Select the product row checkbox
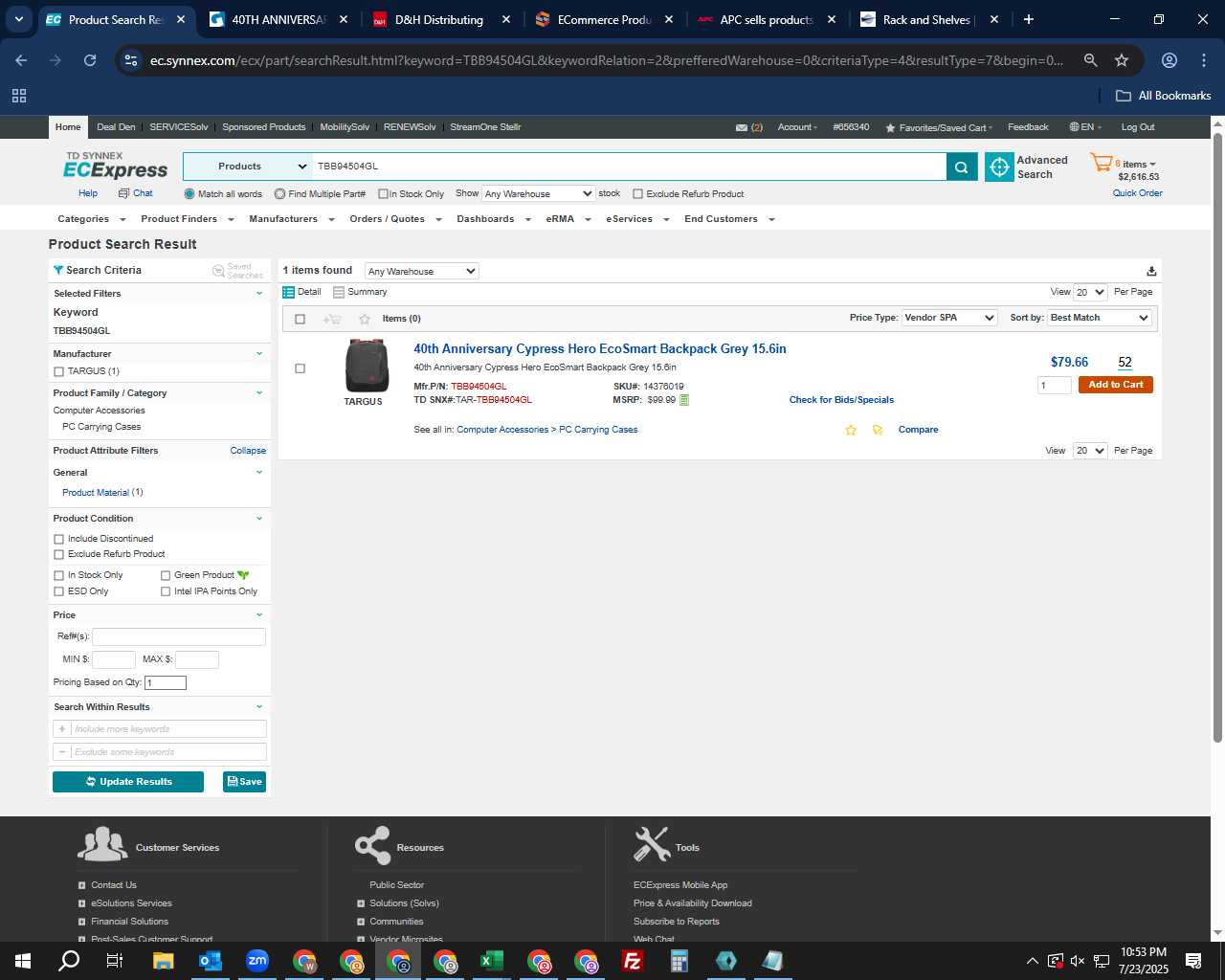The image size is (1225, 980). point(300,368)
